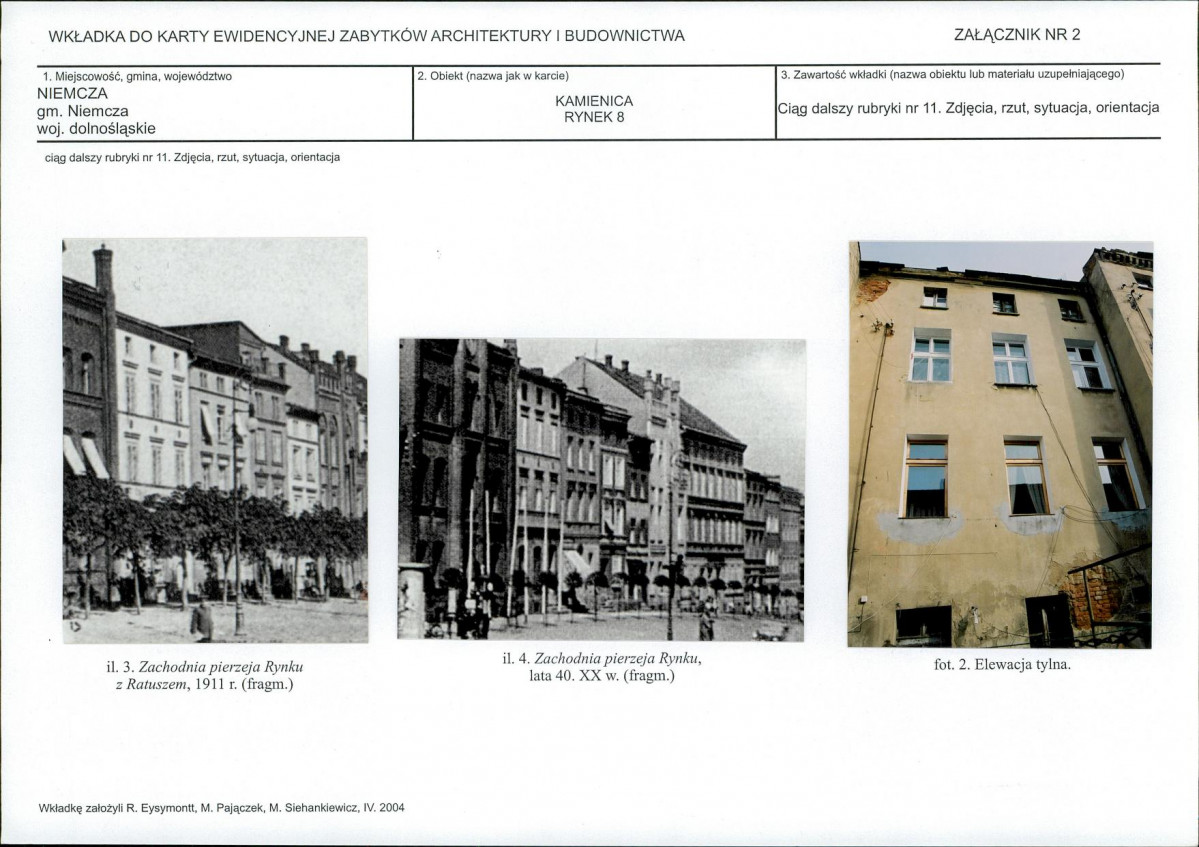
Task: Click the footer authors line 'Wkładkę założyli'
Action: coord(221,807)
